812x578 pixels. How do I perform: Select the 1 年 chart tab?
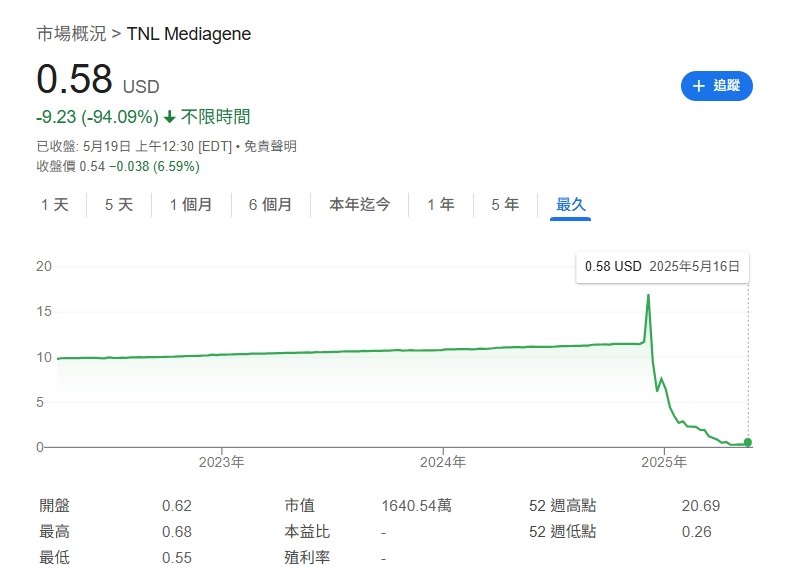point(441,205)
